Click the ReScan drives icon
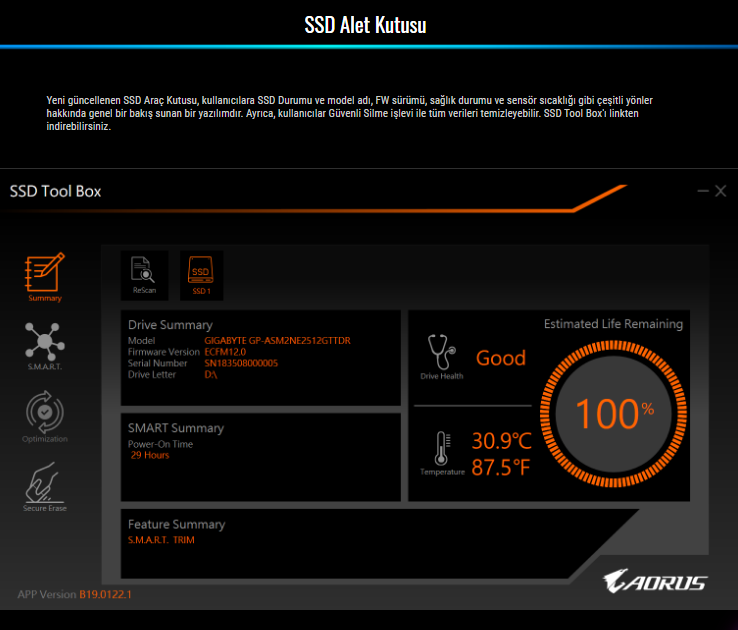This screenshot has width=738, height=630. pos(144,274)
